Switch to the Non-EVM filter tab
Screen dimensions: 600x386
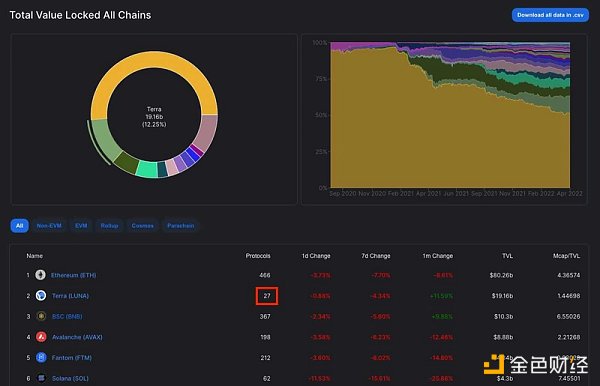[49, 226]
